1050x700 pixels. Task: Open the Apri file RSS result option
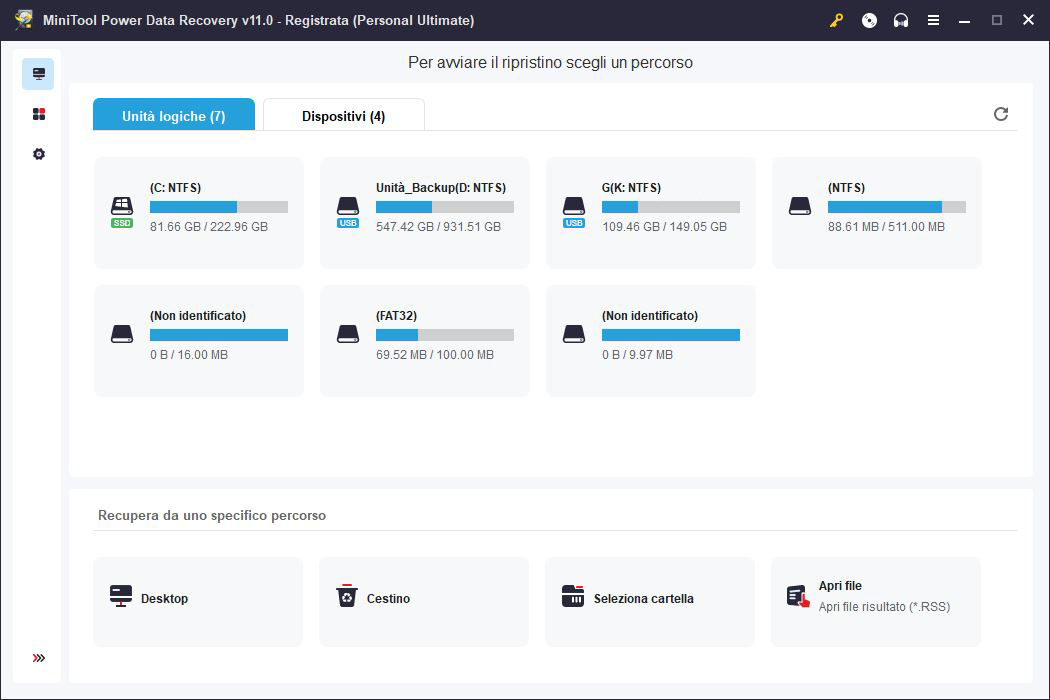pos(876,601)
